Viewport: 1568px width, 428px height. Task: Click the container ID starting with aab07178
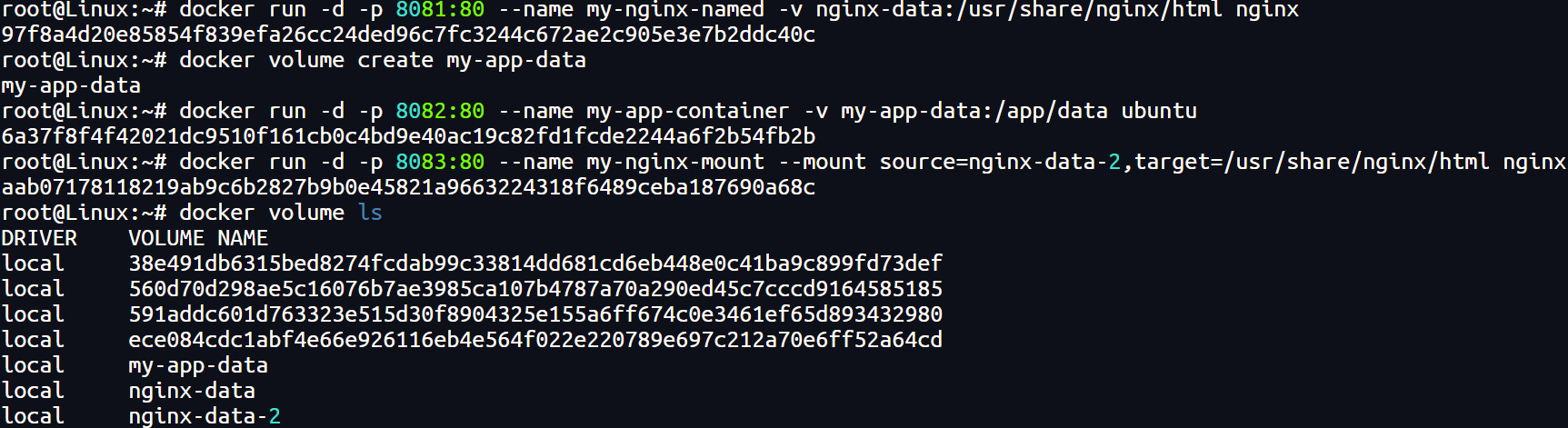coord(408,187)
